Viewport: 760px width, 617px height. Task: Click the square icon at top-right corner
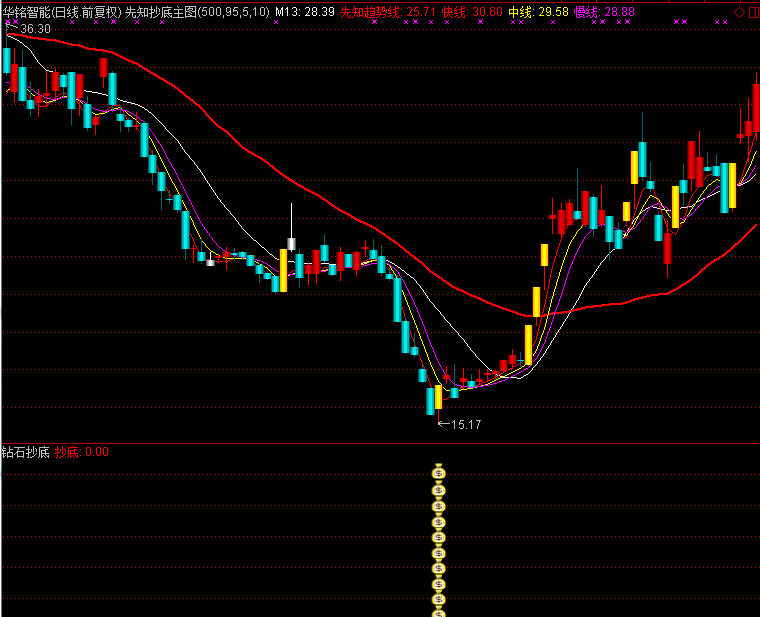[x=752, y=12]
